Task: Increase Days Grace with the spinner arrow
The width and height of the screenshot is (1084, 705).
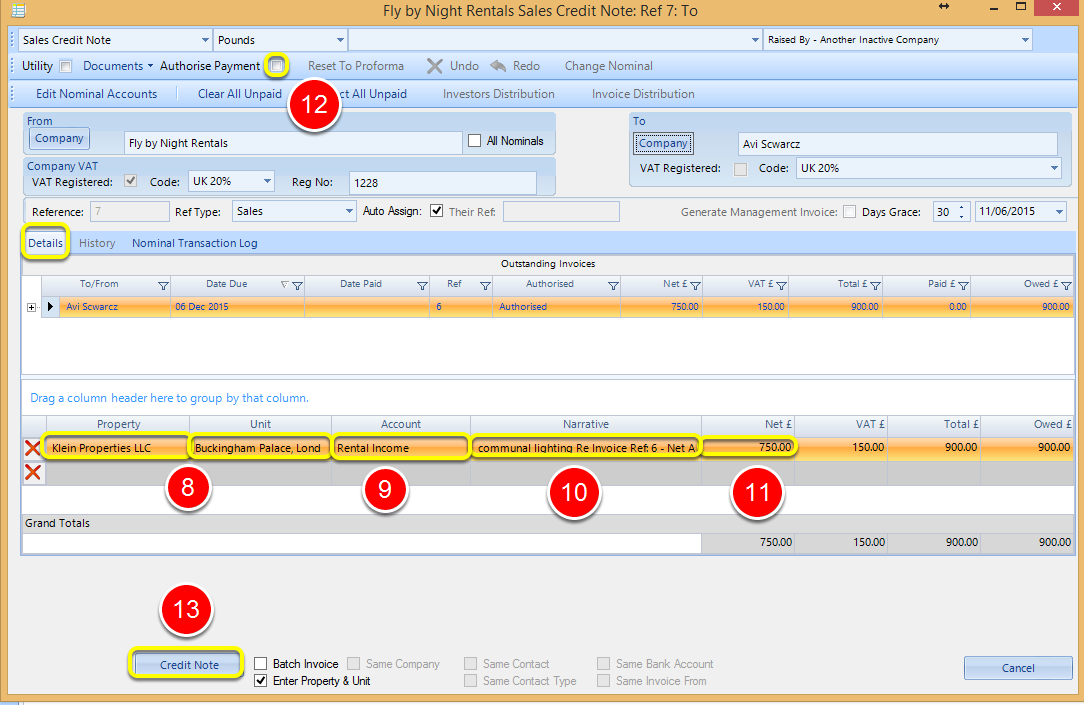Action: coord(962,207)
